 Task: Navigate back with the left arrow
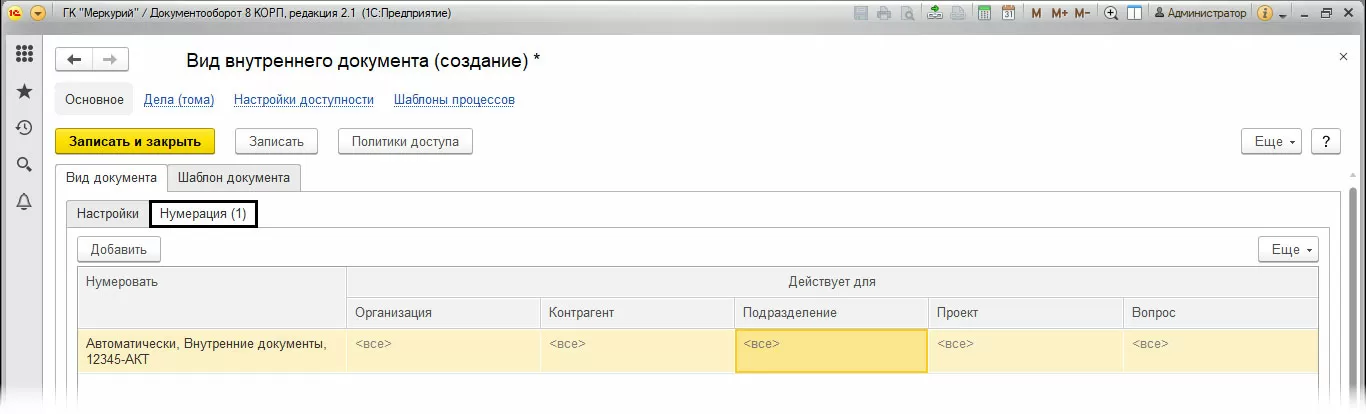(x=74, y=59)
